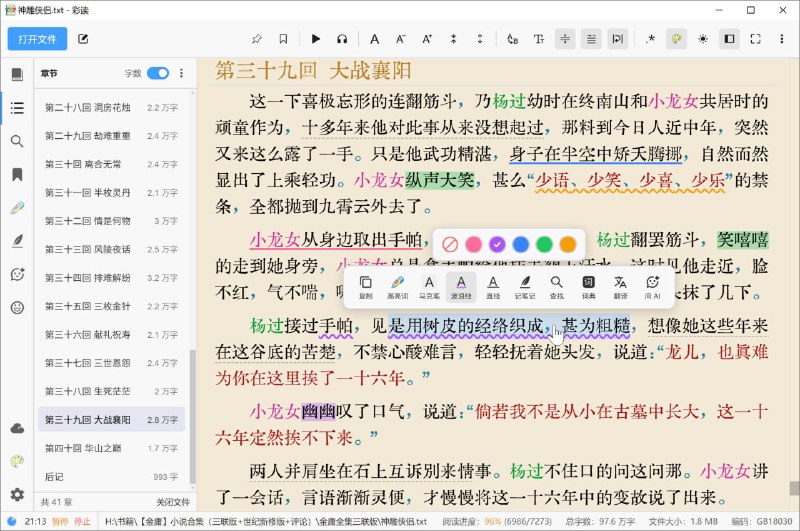The width and height of the screenshot is (800, 531).
Task: Start auto-reading with the play icon
Action: (x=316, y=39)
